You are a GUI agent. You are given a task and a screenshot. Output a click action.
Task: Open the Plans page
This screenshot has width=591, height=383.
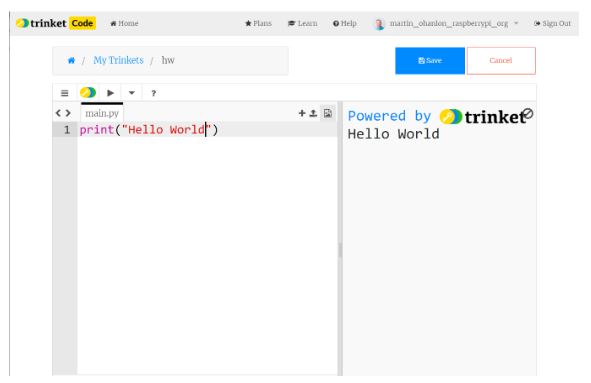[258, 23]
